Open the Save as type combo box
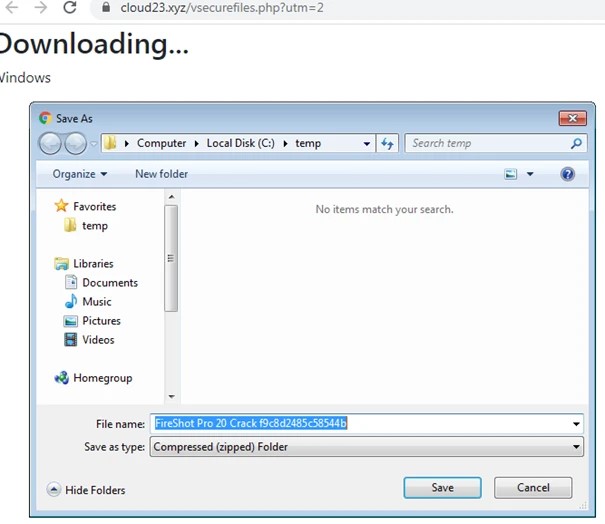The height and width of the screenshot is (524, 605). tap(366, 447)
